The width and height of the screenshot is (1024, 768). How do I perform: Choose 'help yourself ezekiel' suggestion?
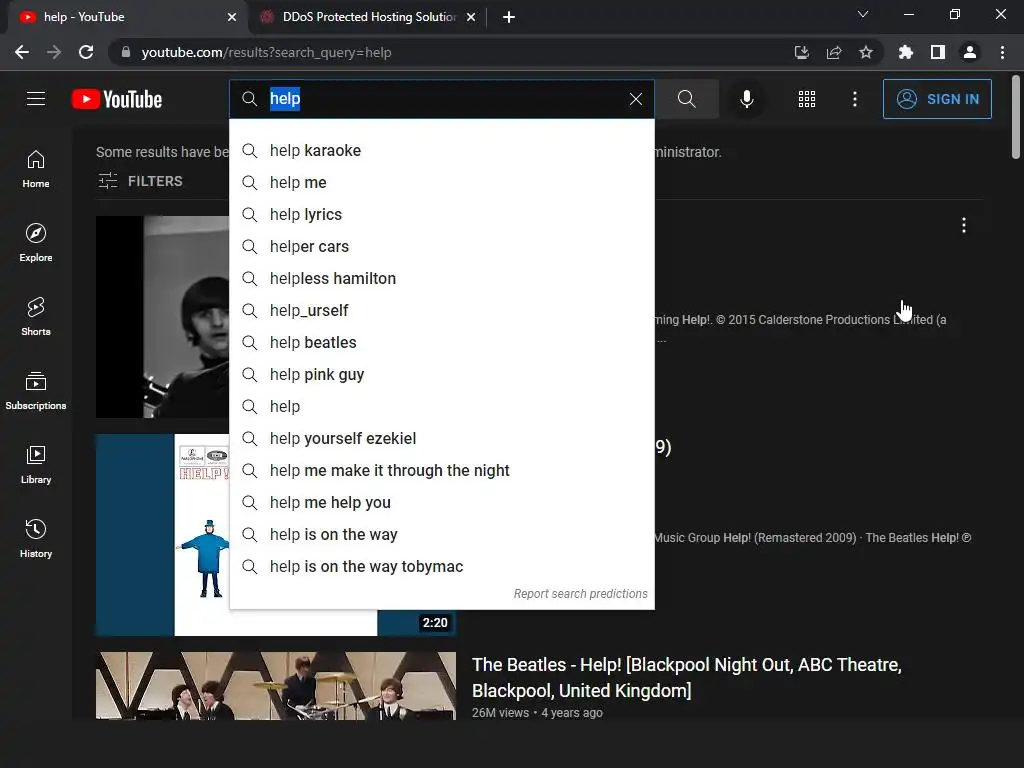coord(441,438)
